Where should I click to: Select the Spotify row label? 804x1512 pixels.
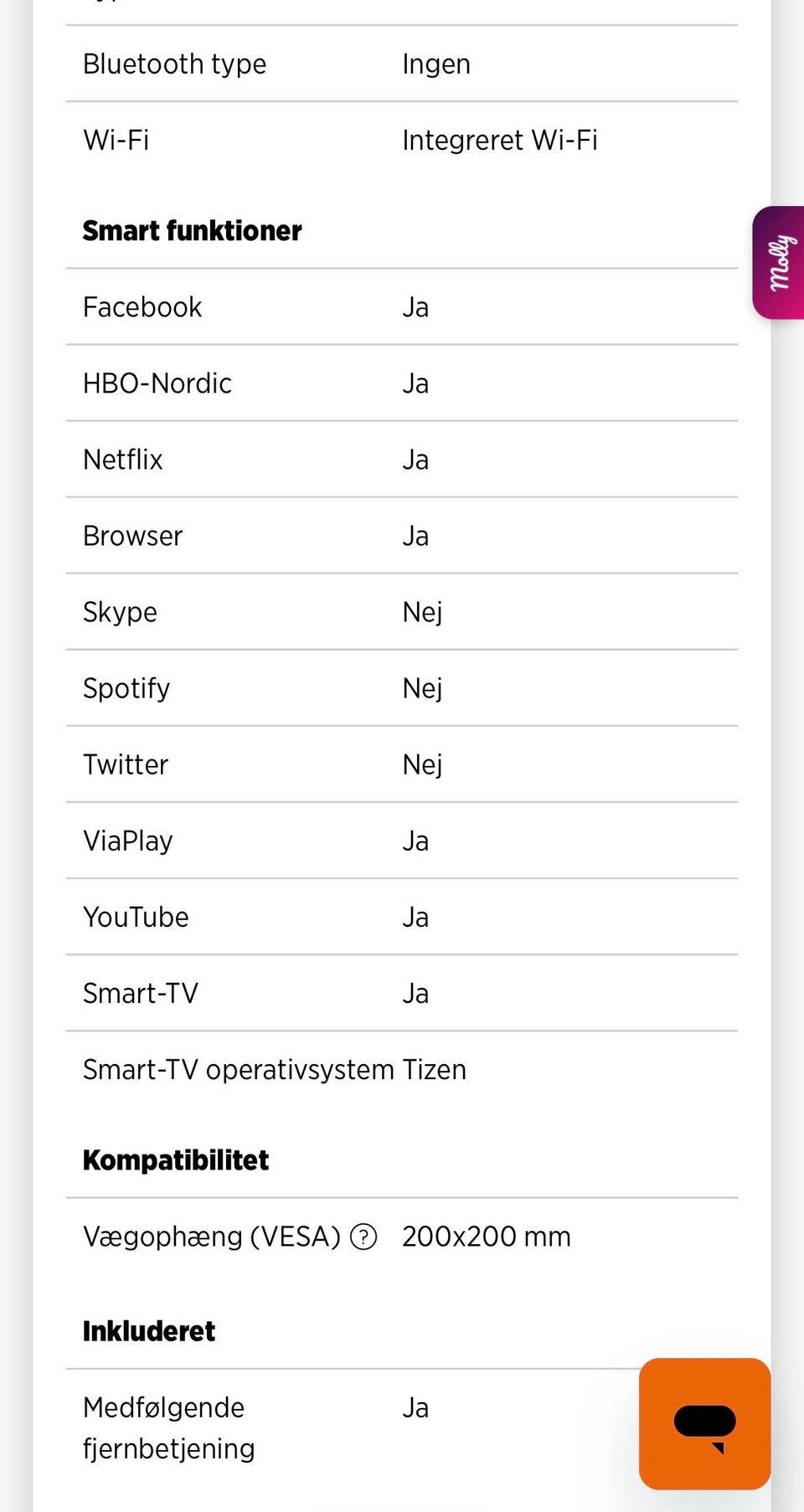coord(126,688)
